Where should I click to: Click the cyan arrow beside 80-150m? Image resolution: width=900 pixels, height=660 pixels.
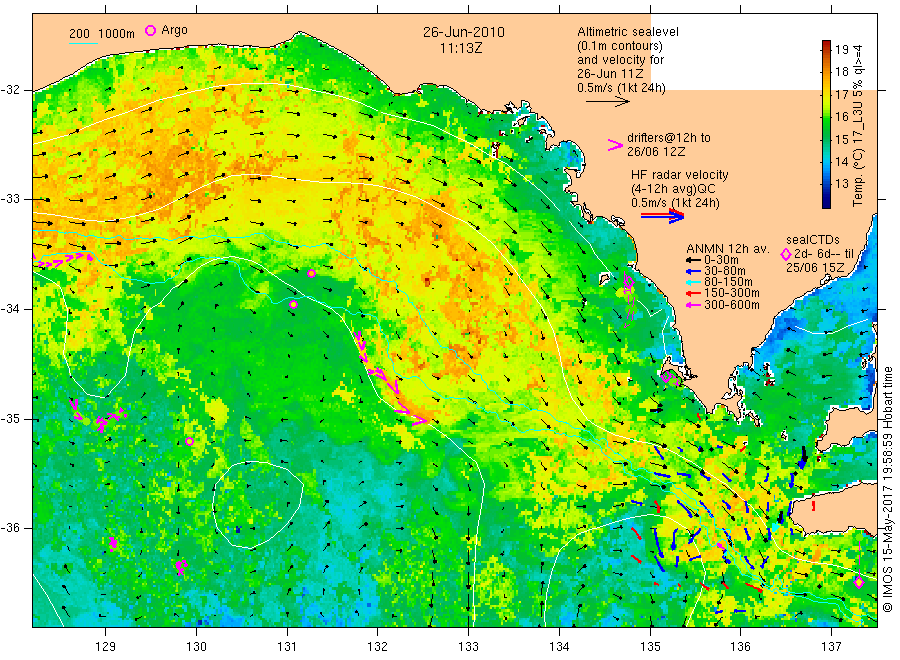(693, 282)
